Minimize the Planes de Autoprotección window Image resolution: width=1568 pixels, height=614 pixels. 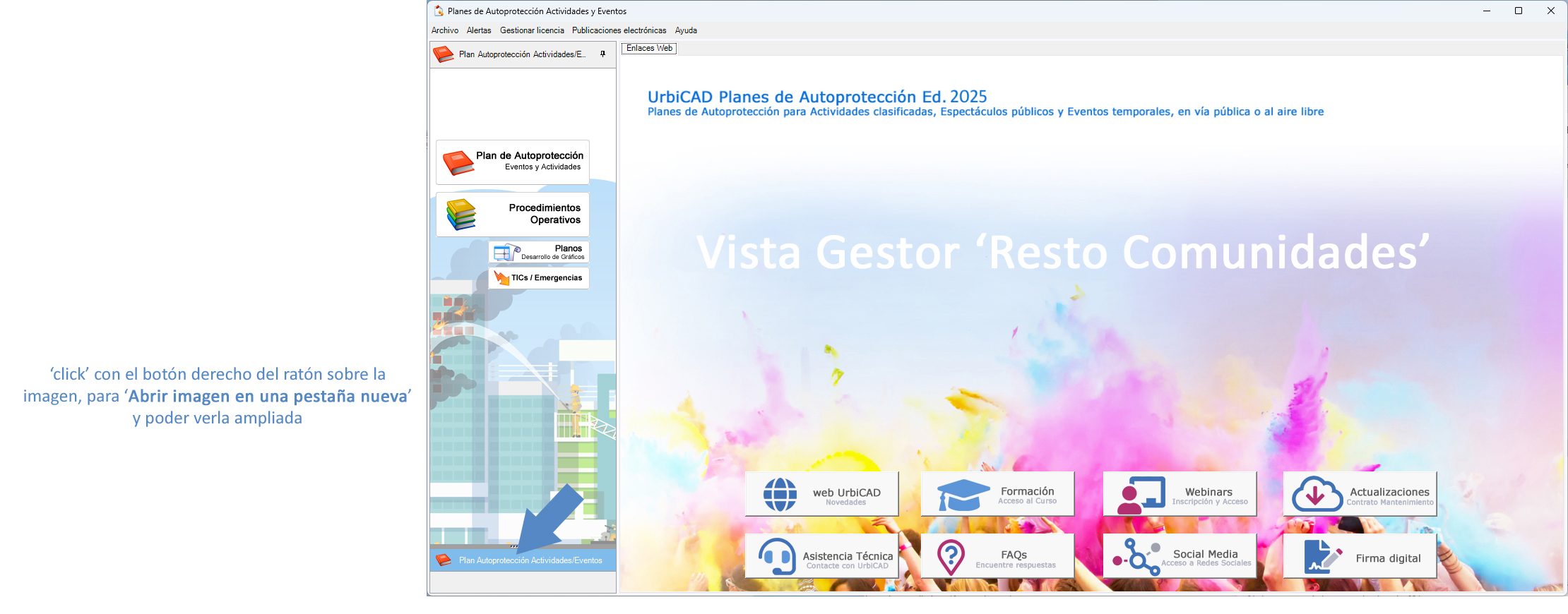tap(1487, 11)
